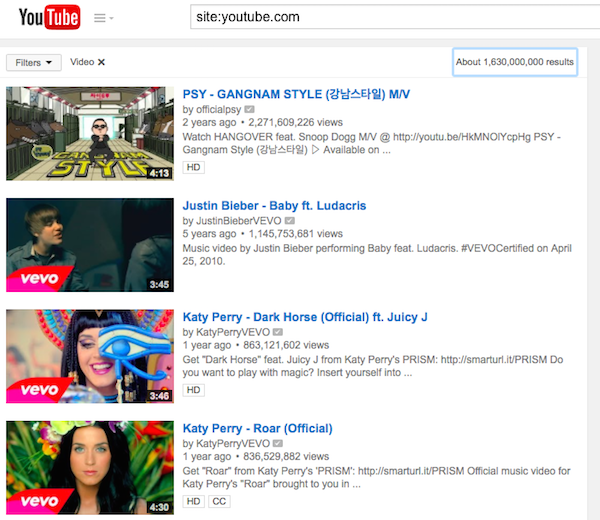This screenshot has height=520, width=600.
Task: Click '863,121,602 views' text
Action: 286,345
